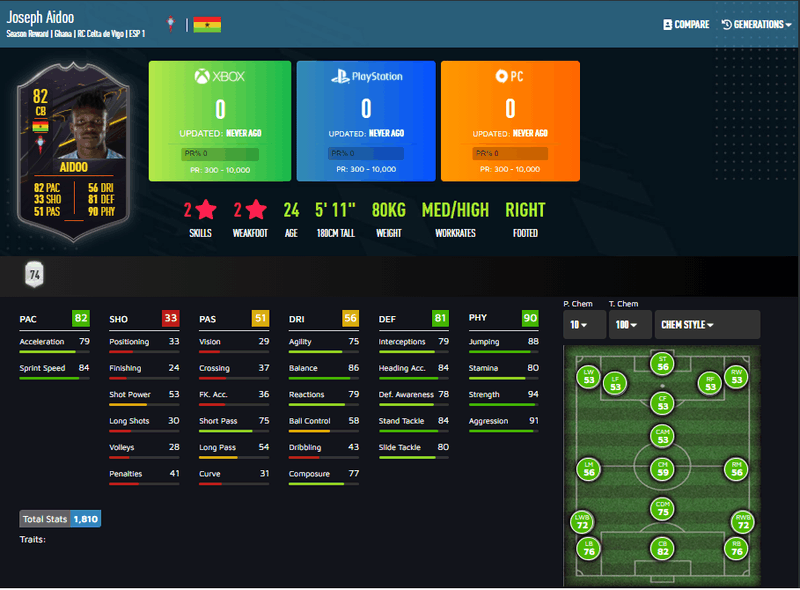The image size is (800, 590).
Task: Click the PC Origin logo icon
Action: (502, 77)
